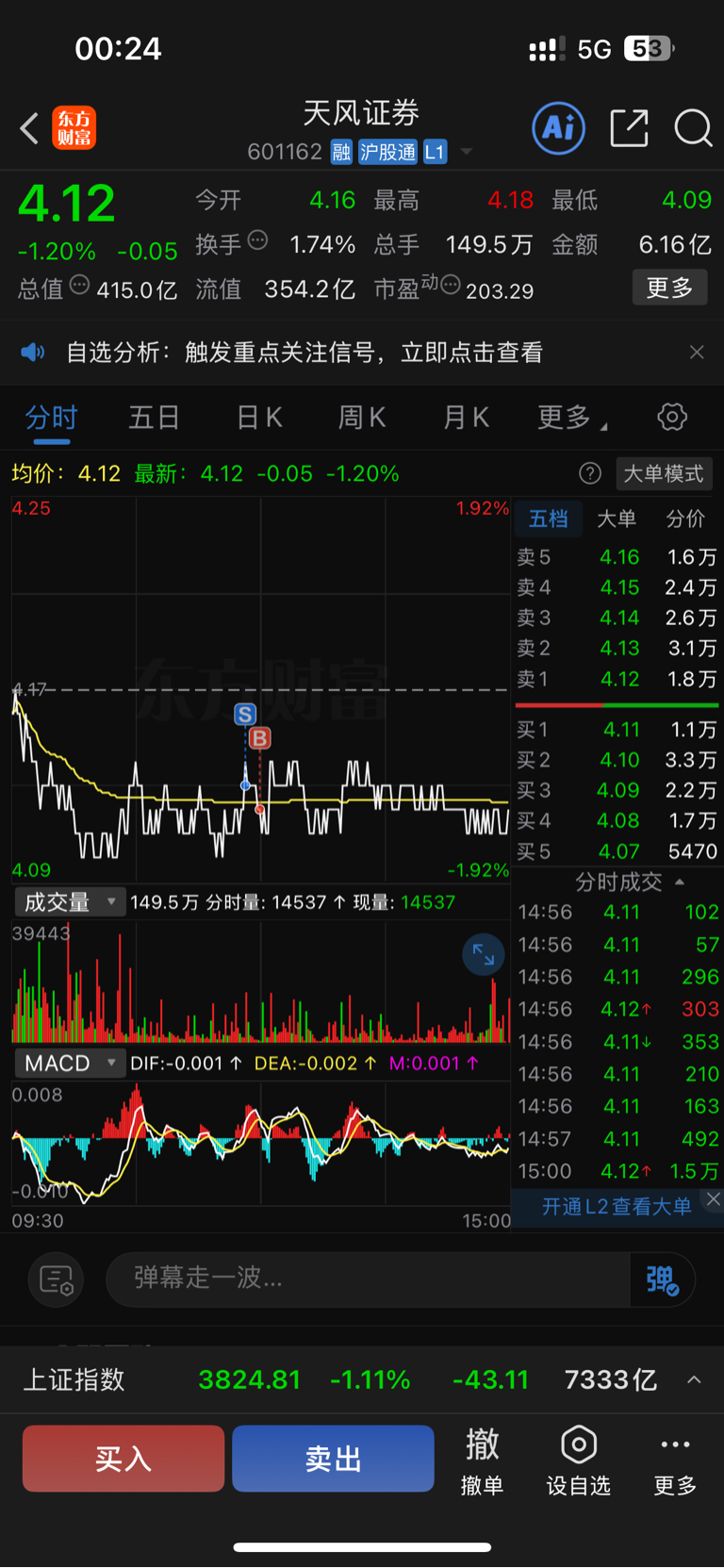Tap 开通L2查看大单 link
Viewport: 724px width, 1568px height.
[x=617, y=1207]
